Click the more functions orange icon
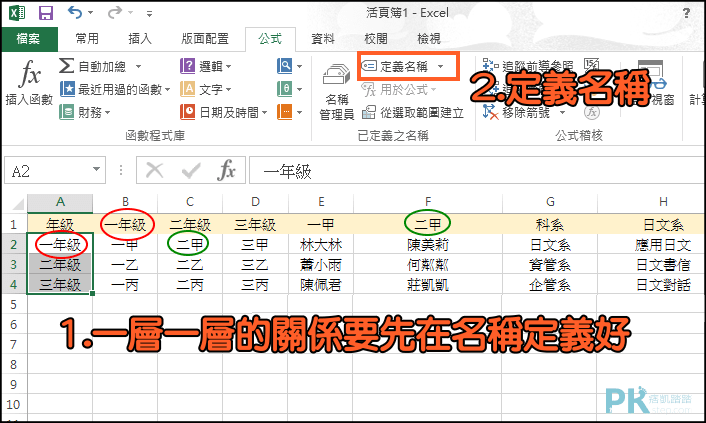The width and height of the screenshot is (706, 423). (285, 112)
